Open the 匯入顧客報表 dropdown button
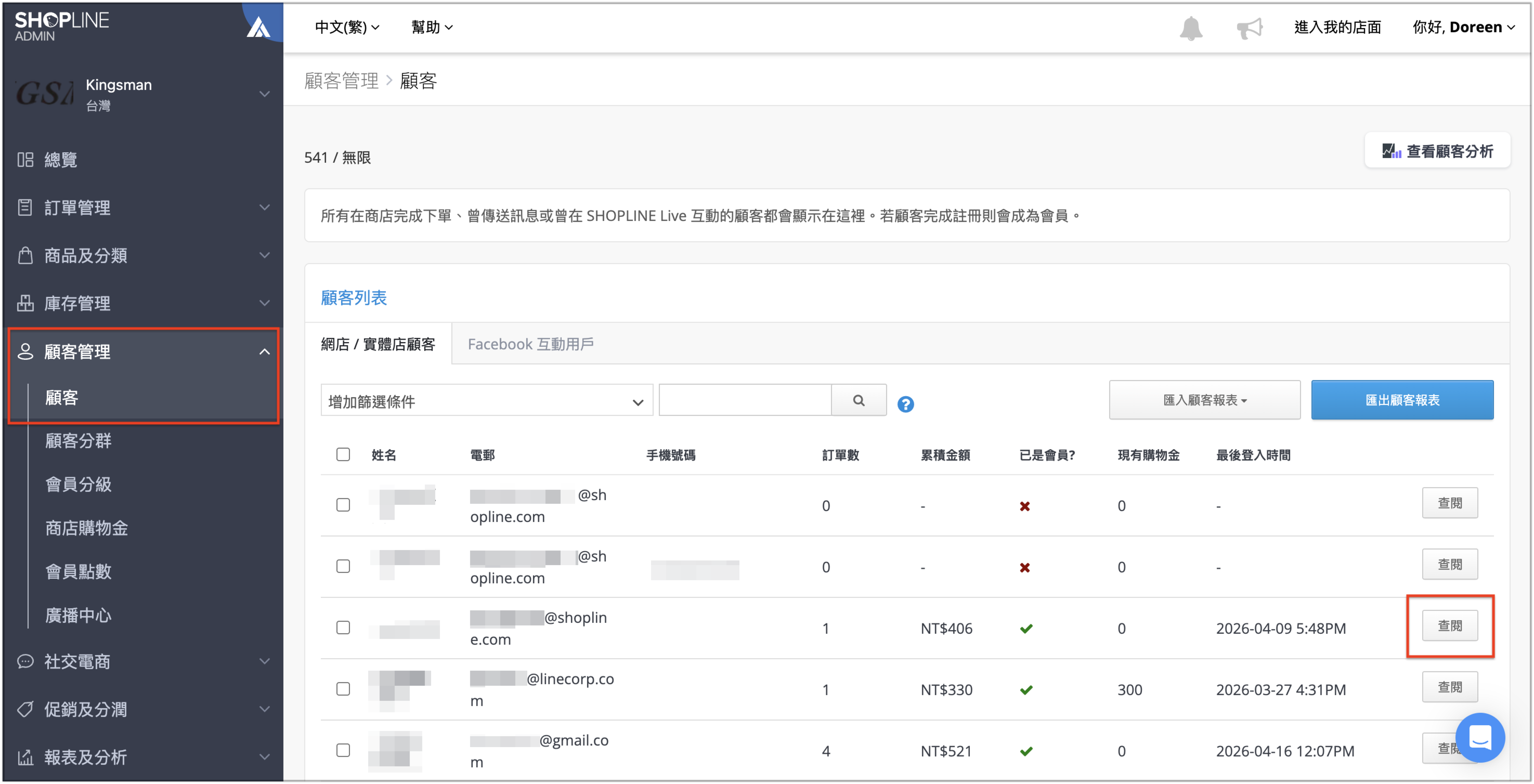This screenshot has width=1534, height=784. click(x=1204, y=400)
